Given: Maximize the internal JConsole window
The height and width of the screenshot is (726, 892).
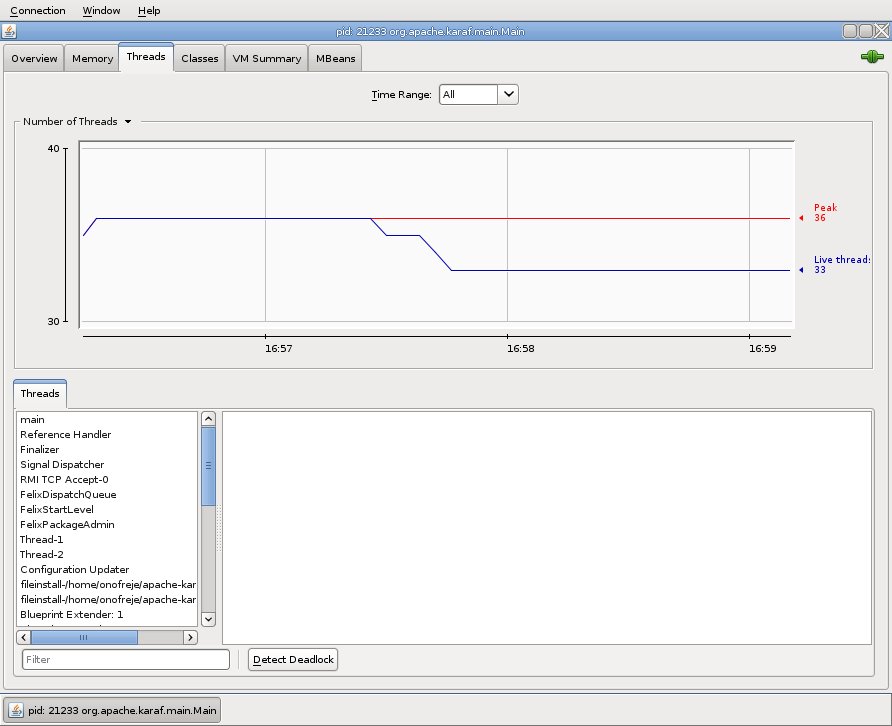Looking at the screenshot, I should point(865,31).
